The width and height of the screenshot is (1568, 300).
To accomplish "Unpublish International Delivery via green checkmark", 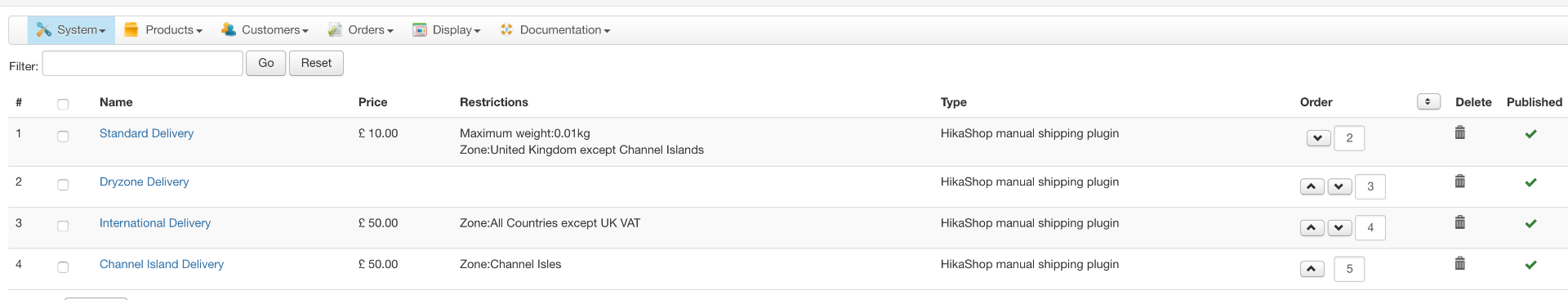I will click(x=1530, y=223).
